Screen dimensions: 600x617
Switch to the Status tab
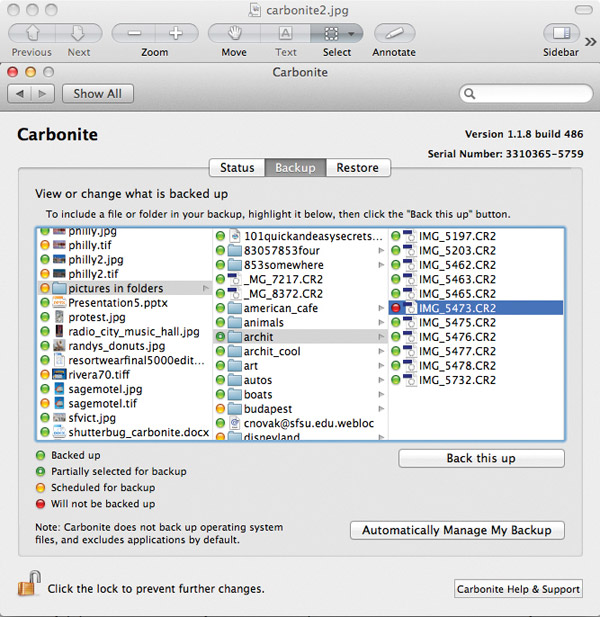point(237,168)
